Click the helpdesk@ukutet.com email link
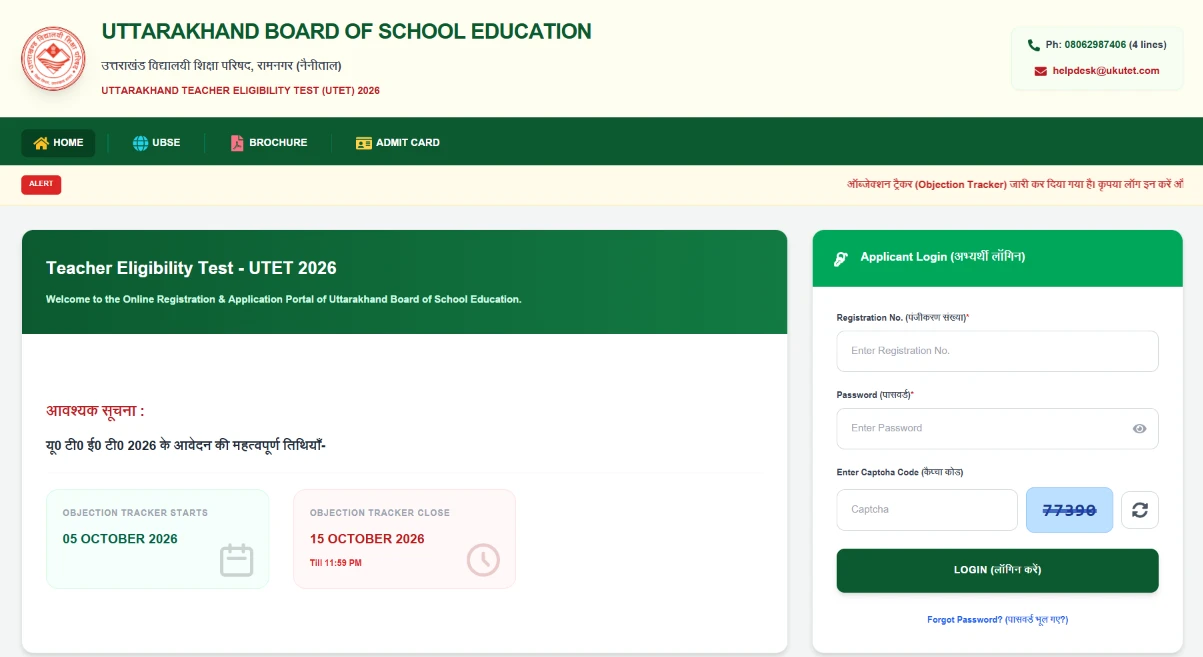1203x657 pixels. (x=1106, y=71)
